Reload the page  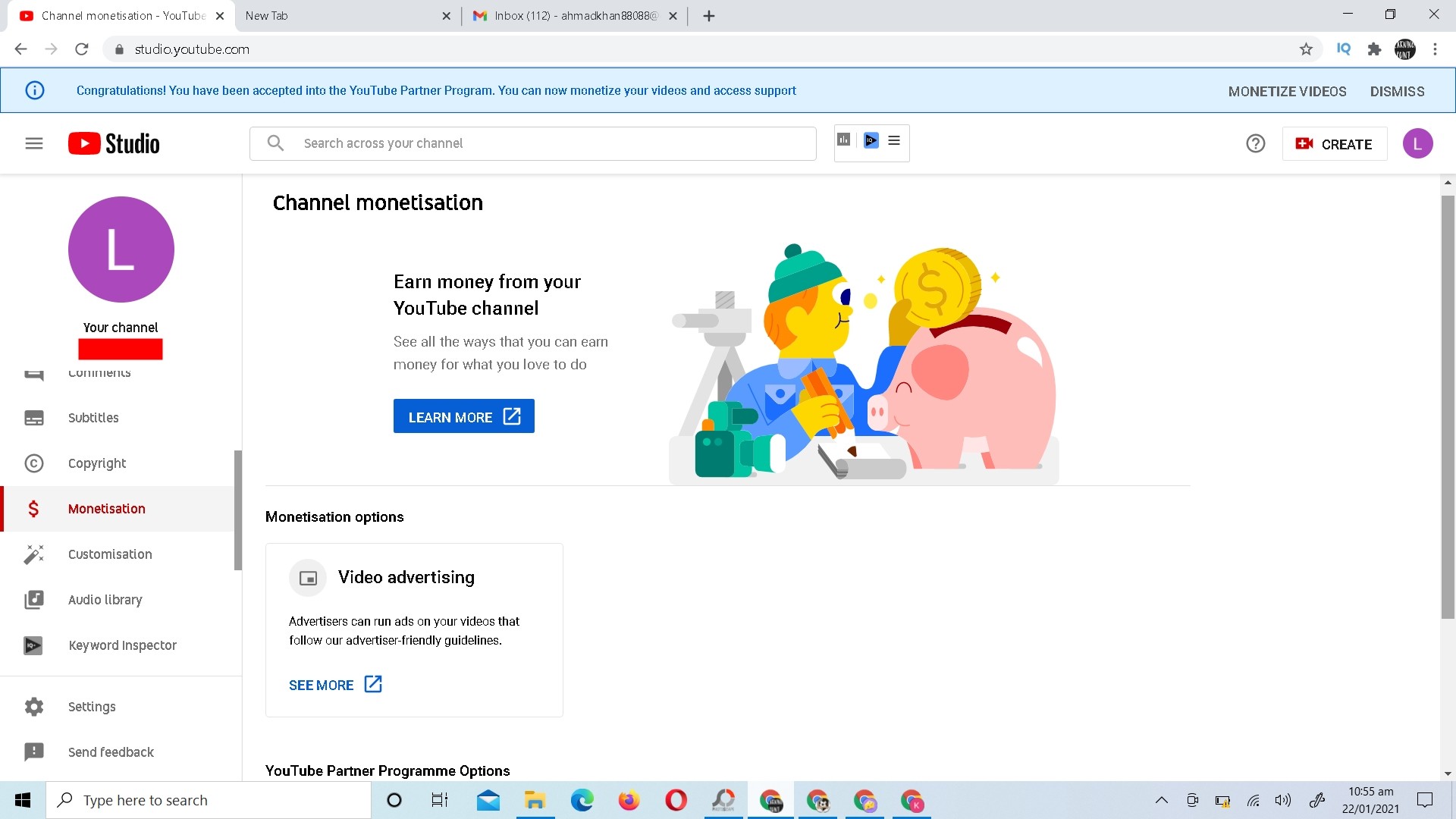click(82, 49)
